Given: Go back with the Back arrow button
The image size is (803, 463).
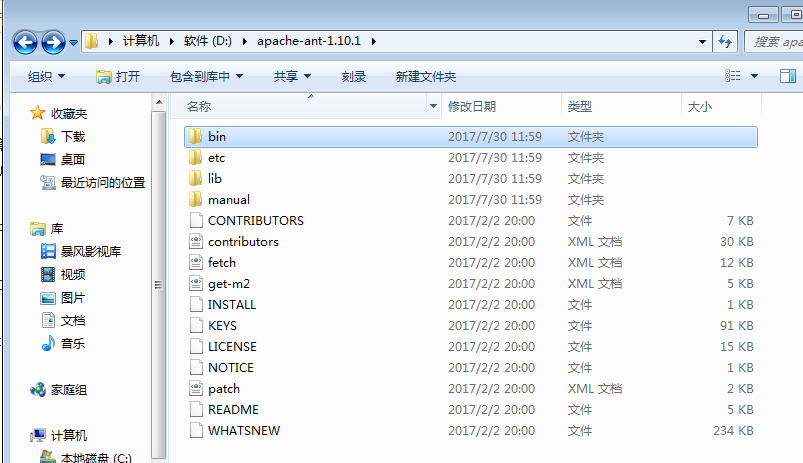Looking at the screenshot, I should tap(26, 42).
